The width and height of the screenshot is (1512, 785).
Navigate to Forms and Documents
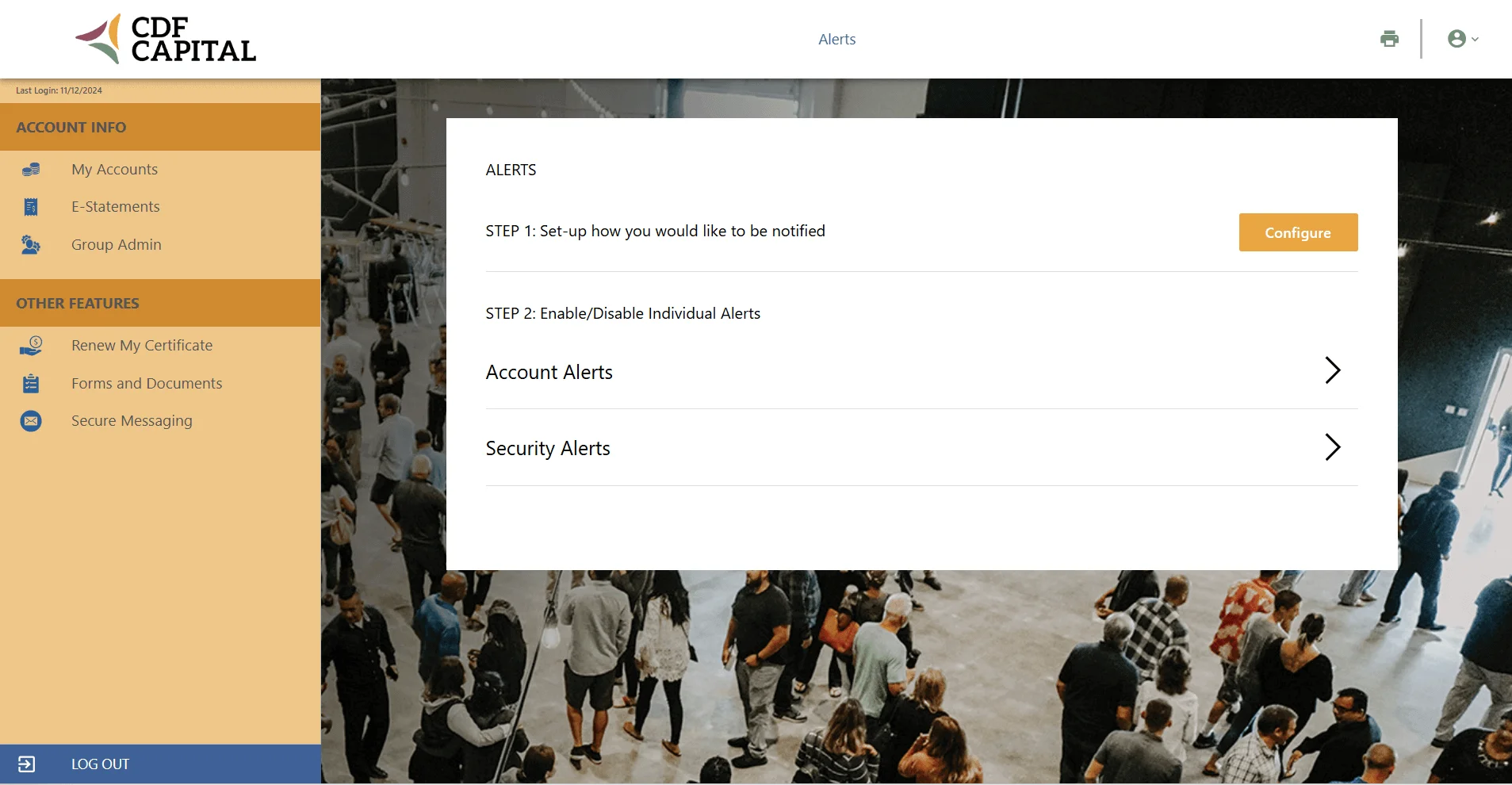click(x=147, y=384)
